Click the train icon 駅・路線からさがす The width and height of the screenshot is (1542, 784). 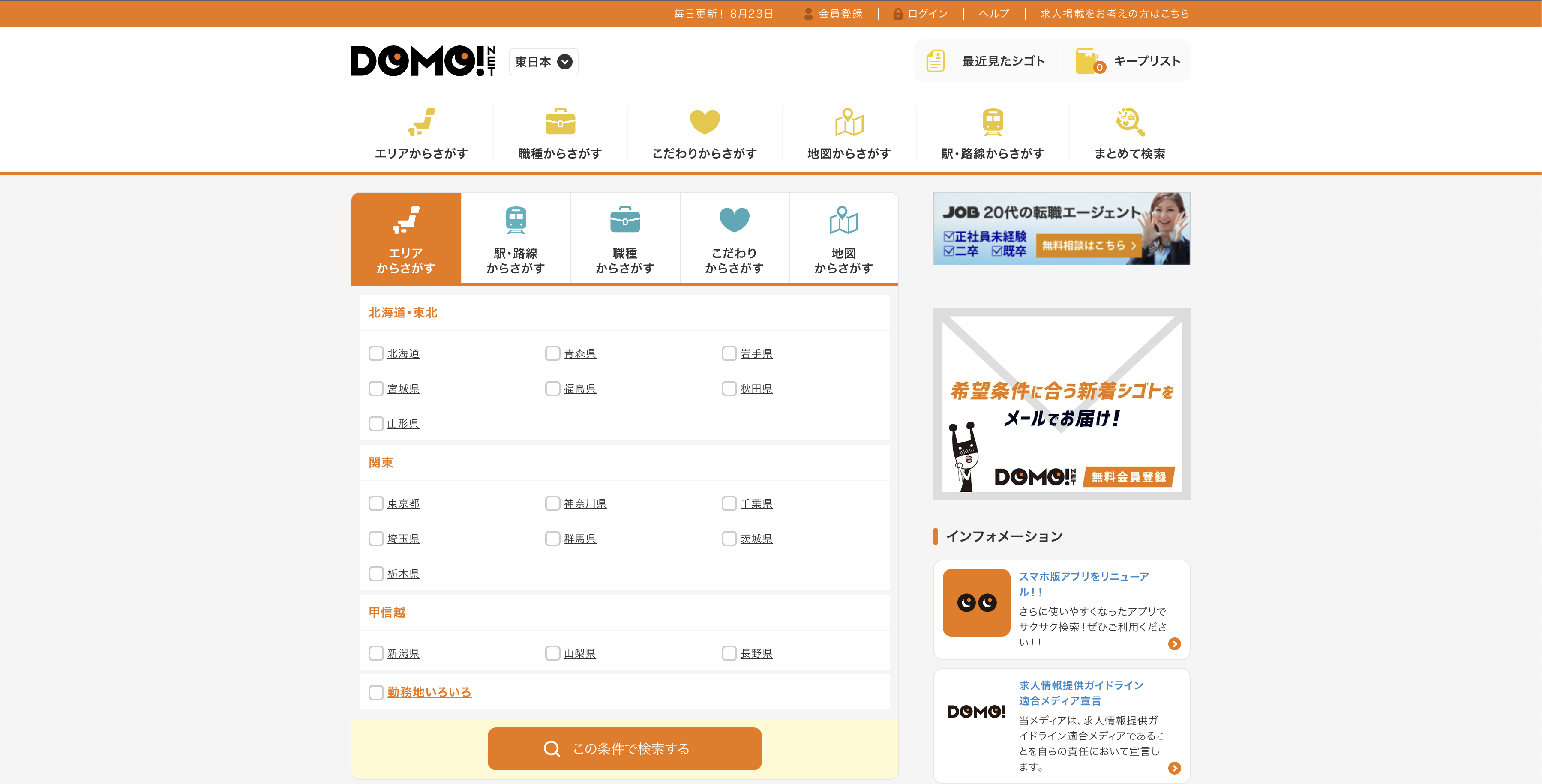pos(993,122)
